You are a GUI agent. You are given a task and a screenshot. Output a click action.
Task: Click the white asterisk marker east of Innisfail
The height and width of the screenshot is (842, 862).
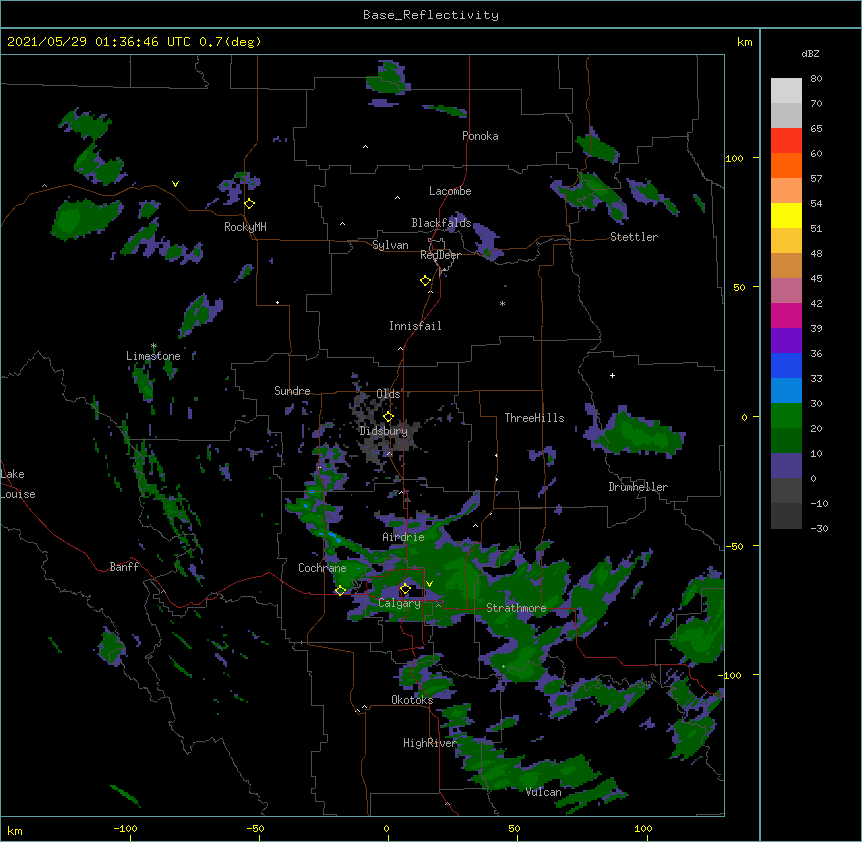tap(502, 304)
